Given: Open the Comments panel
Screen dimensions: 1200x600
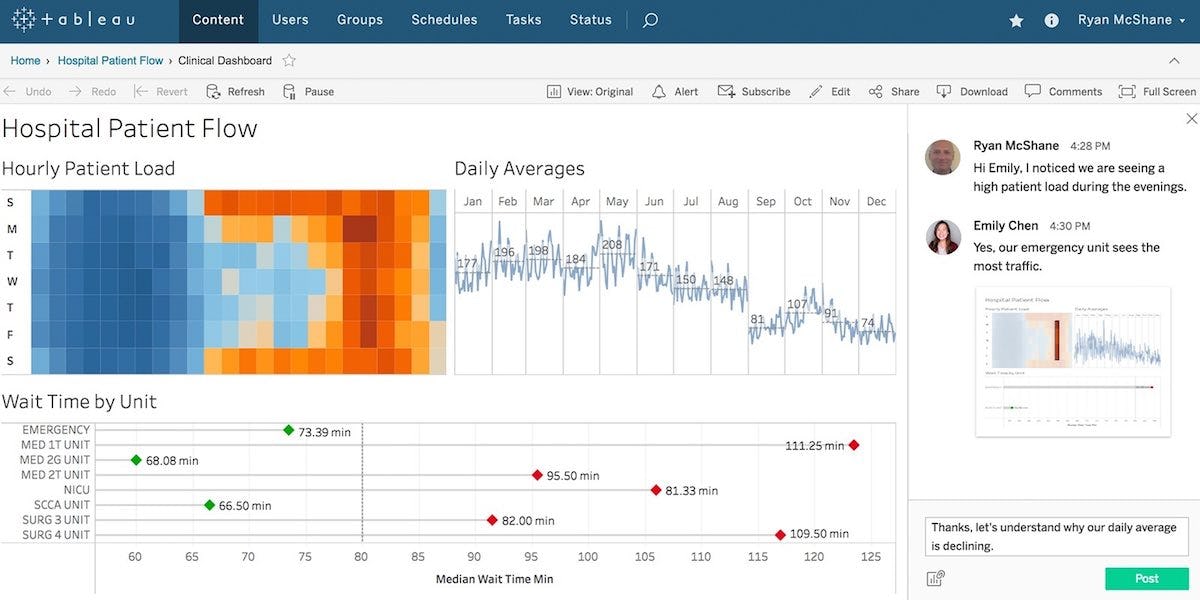Looking at the screenshot, I should 1063,91.
